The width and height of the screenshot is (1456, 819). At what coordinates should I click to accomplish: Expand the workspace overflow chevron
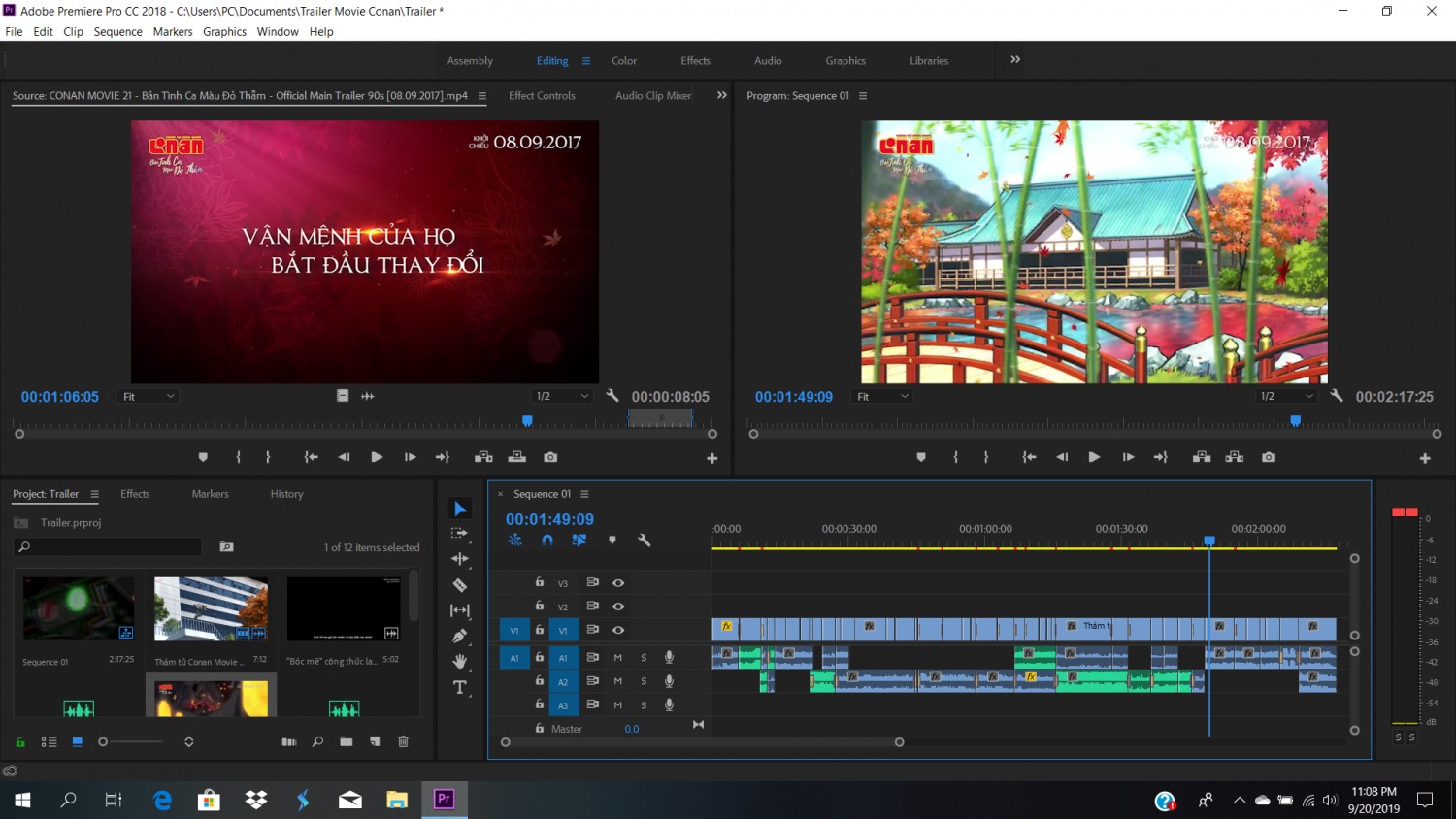[1015, 59]
